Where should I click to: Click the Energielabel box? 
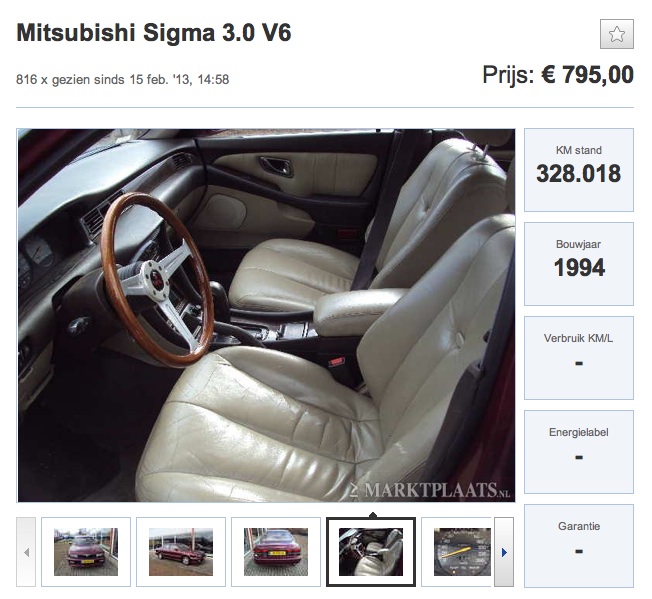pyautogui.click(x=579, y=451)
